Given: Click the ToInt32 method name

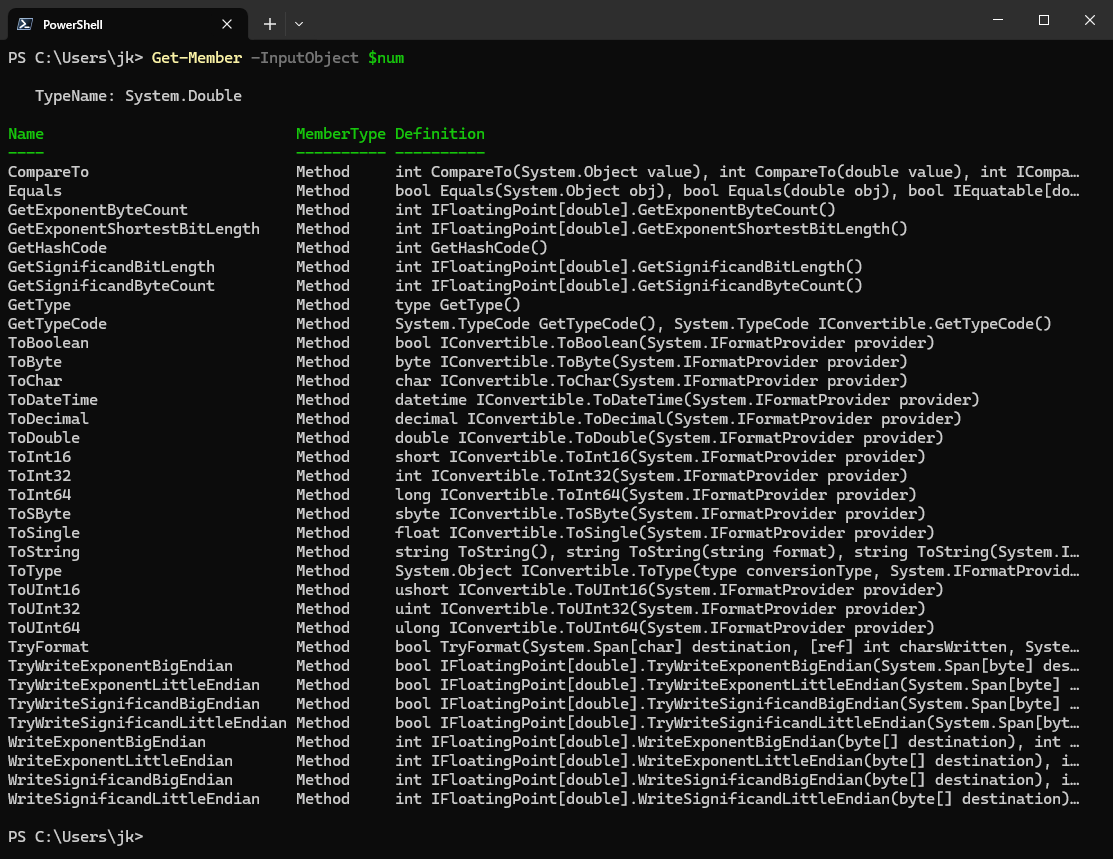Looking at the screenshot, I should [39, 476].
